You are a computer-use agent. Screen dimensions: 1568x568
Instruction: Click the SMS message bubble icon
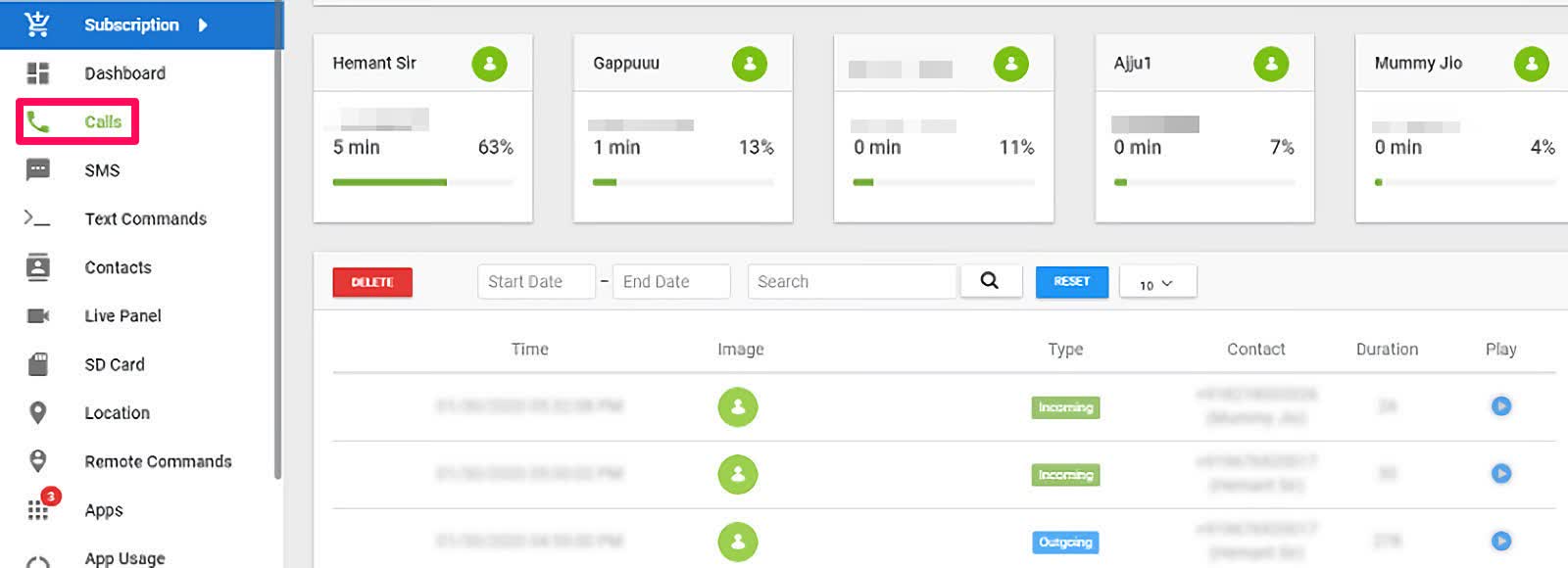coord(37,170)
